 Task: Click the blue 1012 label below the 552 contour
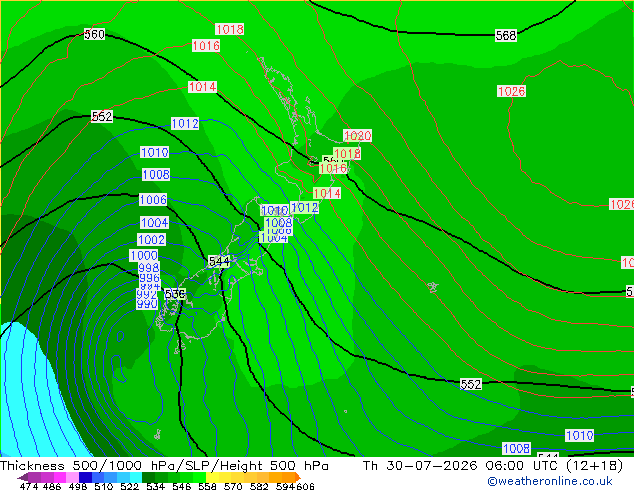(185, 124)
